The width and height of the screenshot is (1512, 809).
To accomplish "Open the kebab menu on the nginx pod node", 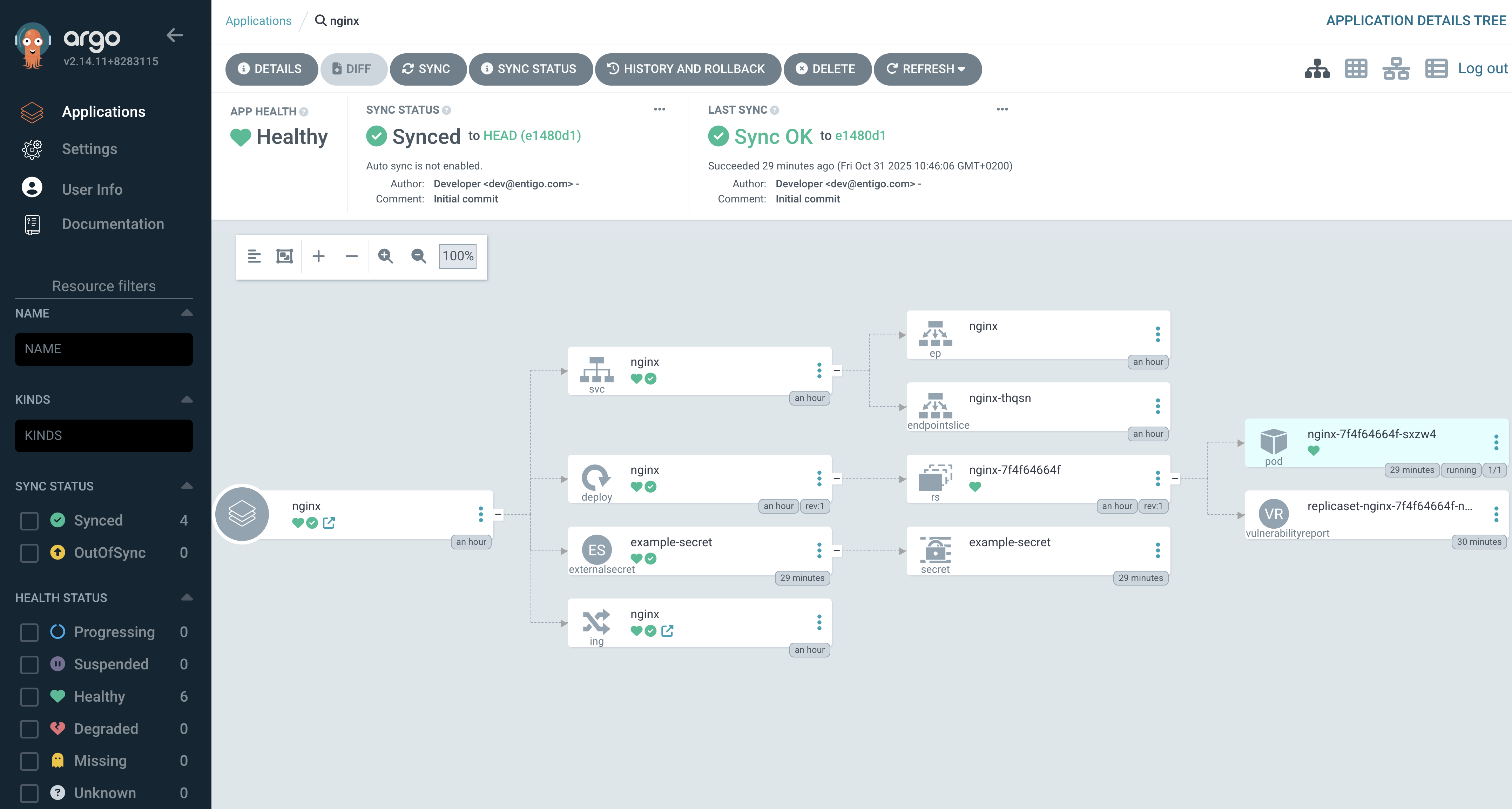I will click(1496, 442).
